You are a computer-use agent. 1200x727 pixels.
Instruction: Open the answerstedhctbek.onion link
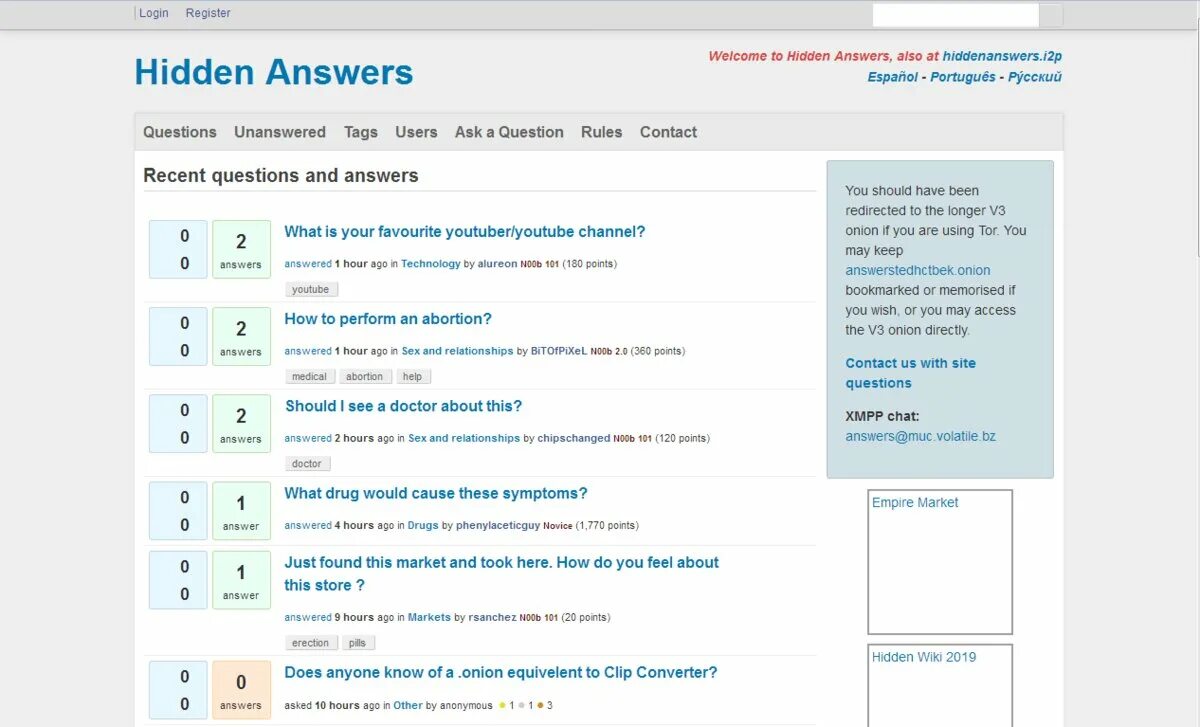(917, 270)
